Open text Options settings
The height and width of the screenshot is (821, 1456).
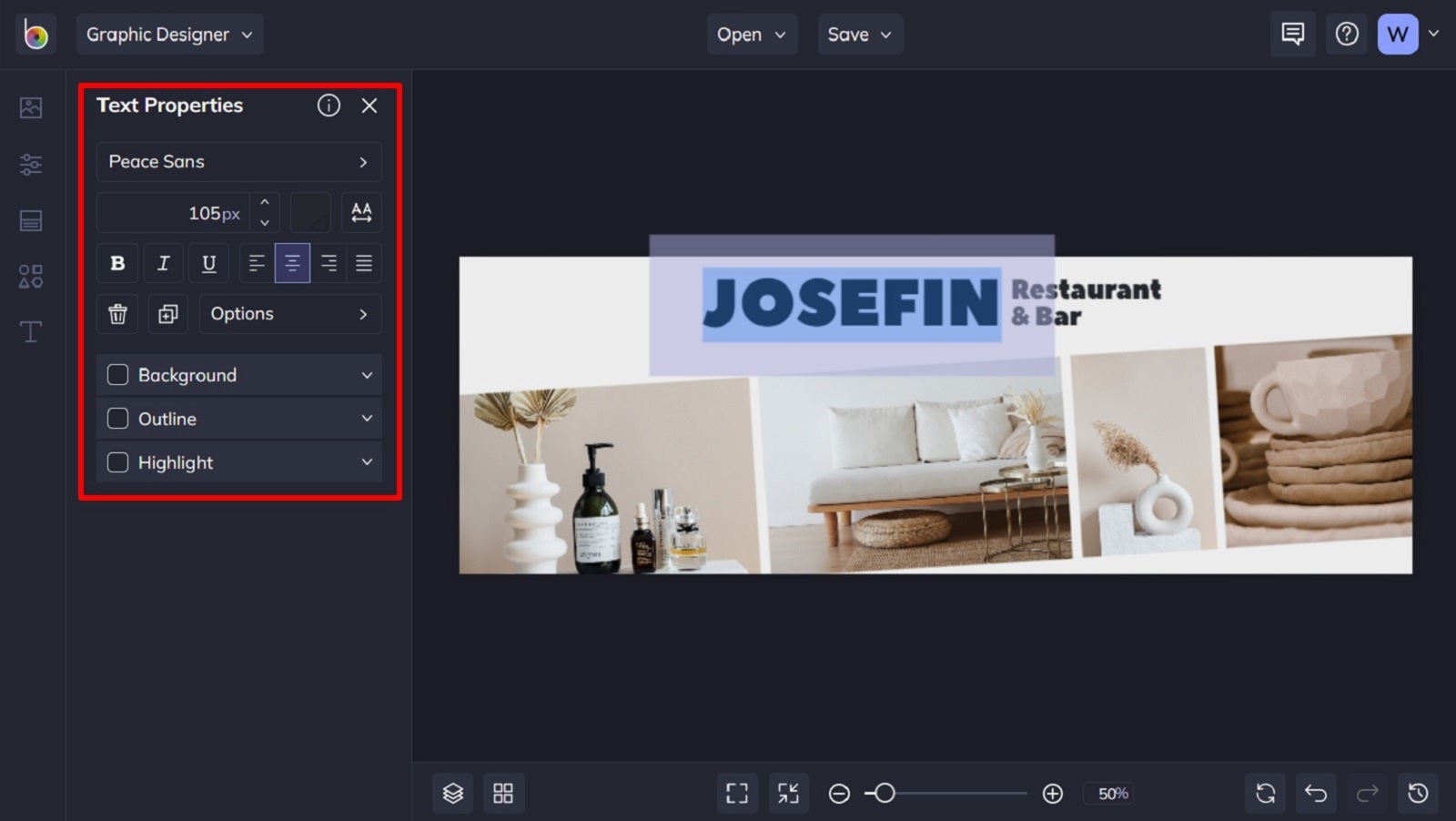289,314
